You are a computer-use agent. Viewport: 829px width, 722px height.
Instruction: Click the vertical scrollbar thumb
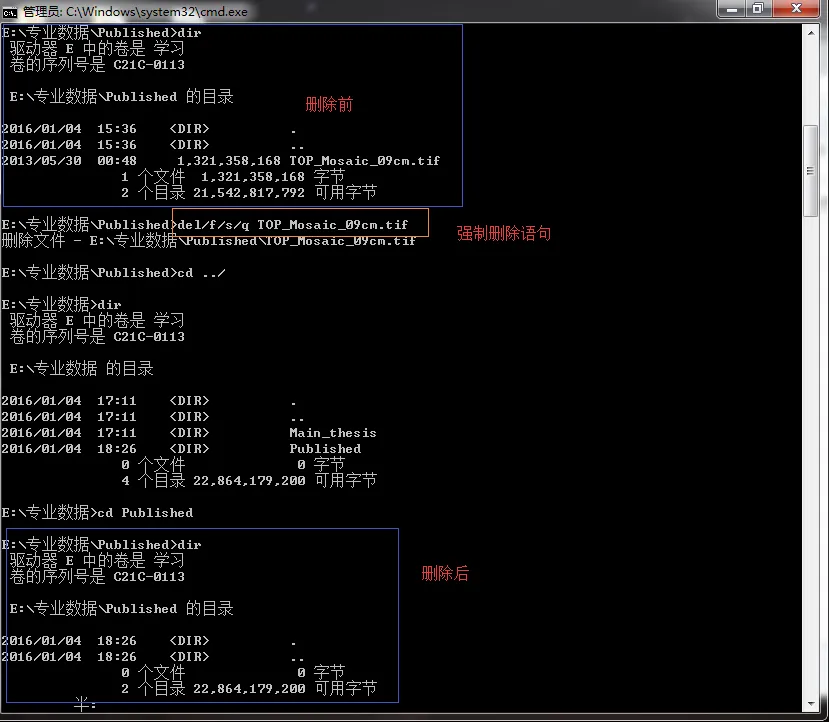click(811, 171)
